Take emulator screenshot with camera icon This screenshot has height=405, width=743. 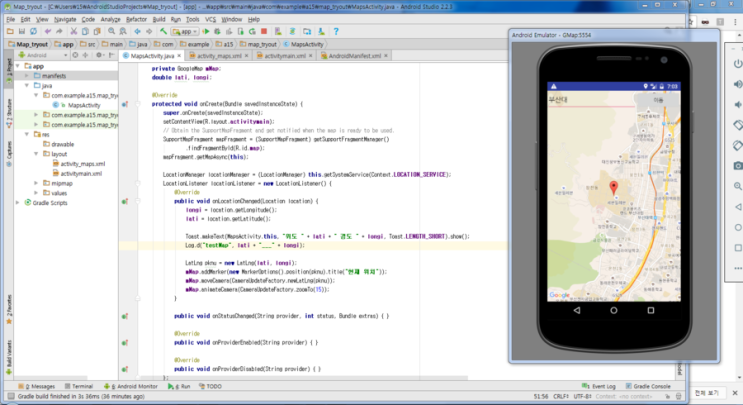point(736,166)
